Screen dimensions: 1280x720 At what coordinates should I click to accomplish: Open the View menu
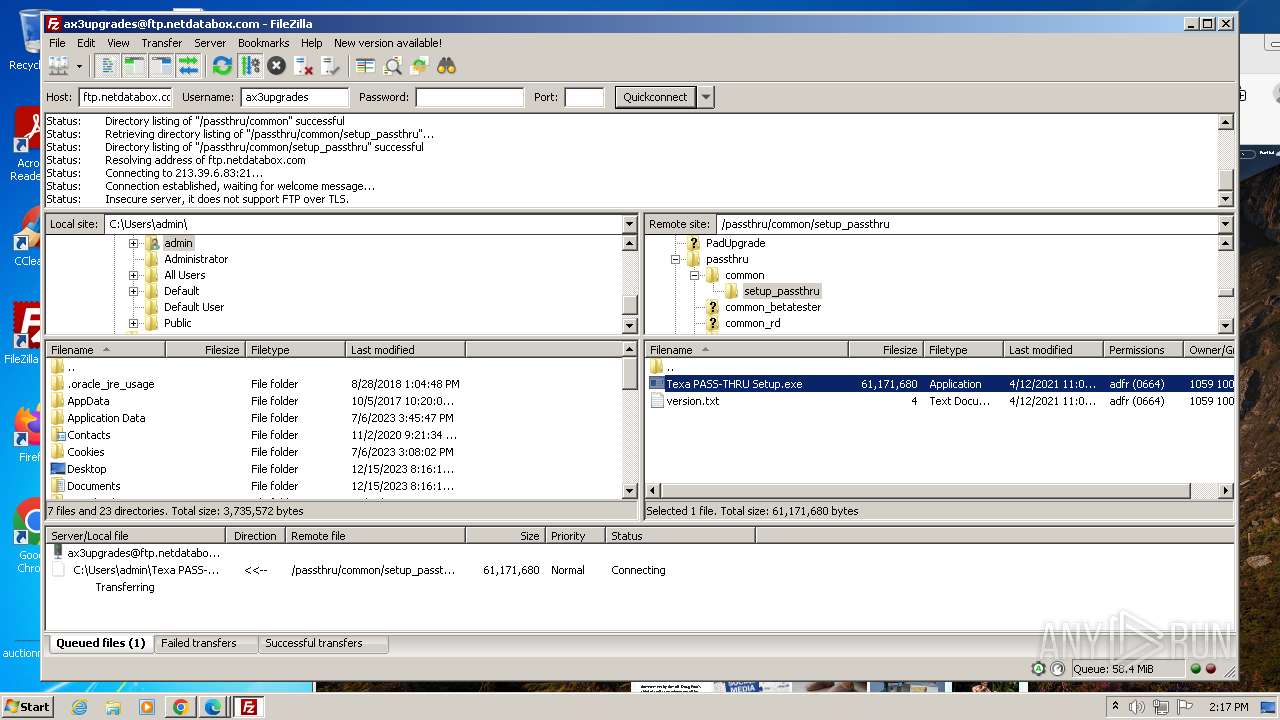[x=118, y=43]
